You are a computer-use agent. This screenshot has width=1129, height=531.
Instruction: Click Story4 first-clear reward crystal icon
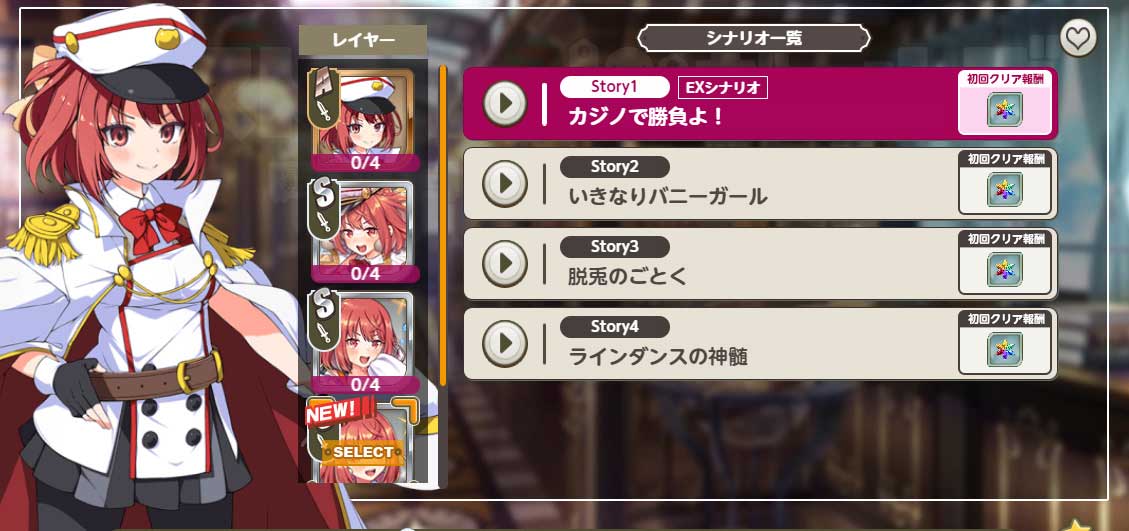tap(1004, 349)
